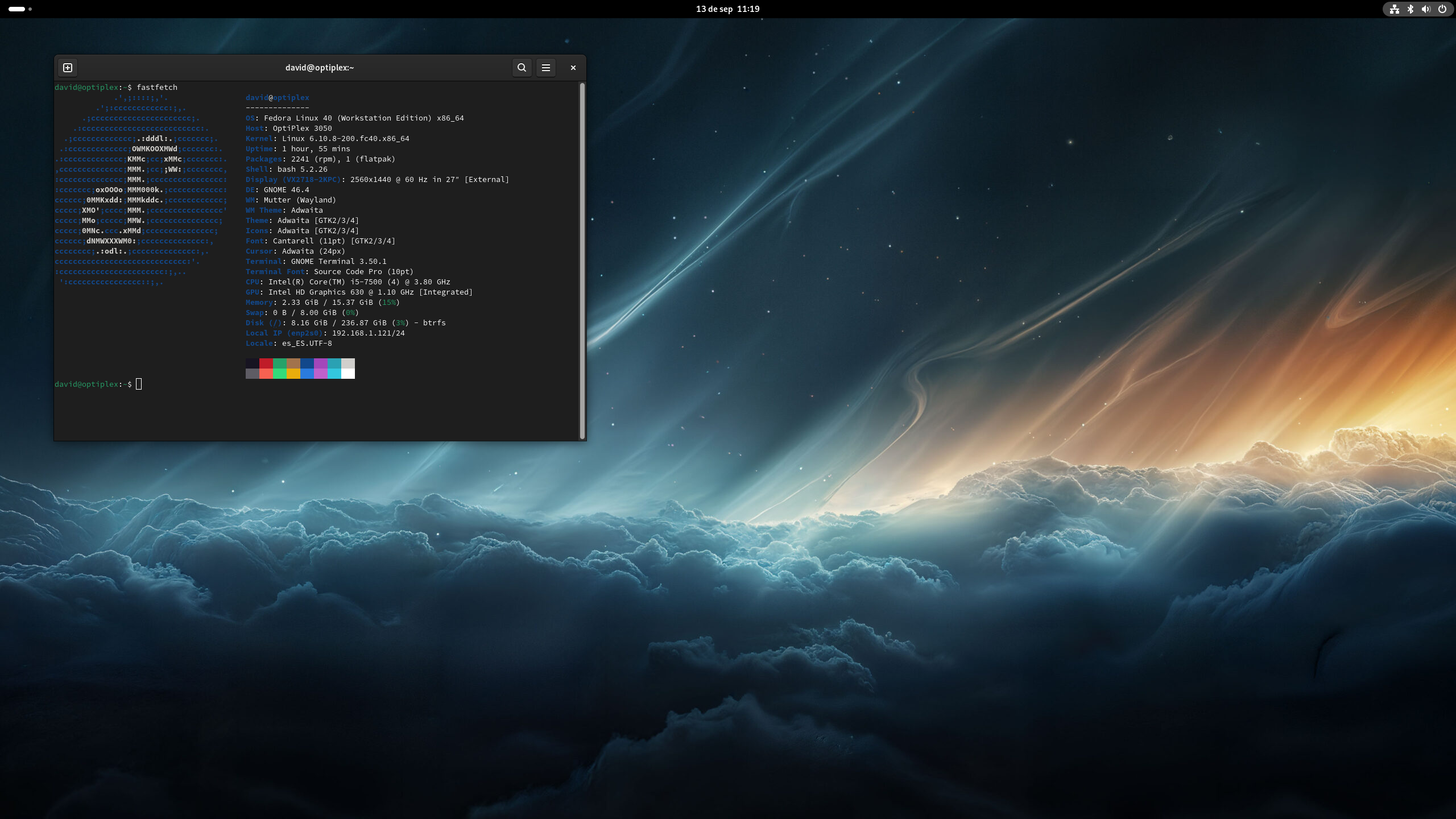Click the red swatch in the top color row
Screen dimensions: 1456x819
coord(266,363)
